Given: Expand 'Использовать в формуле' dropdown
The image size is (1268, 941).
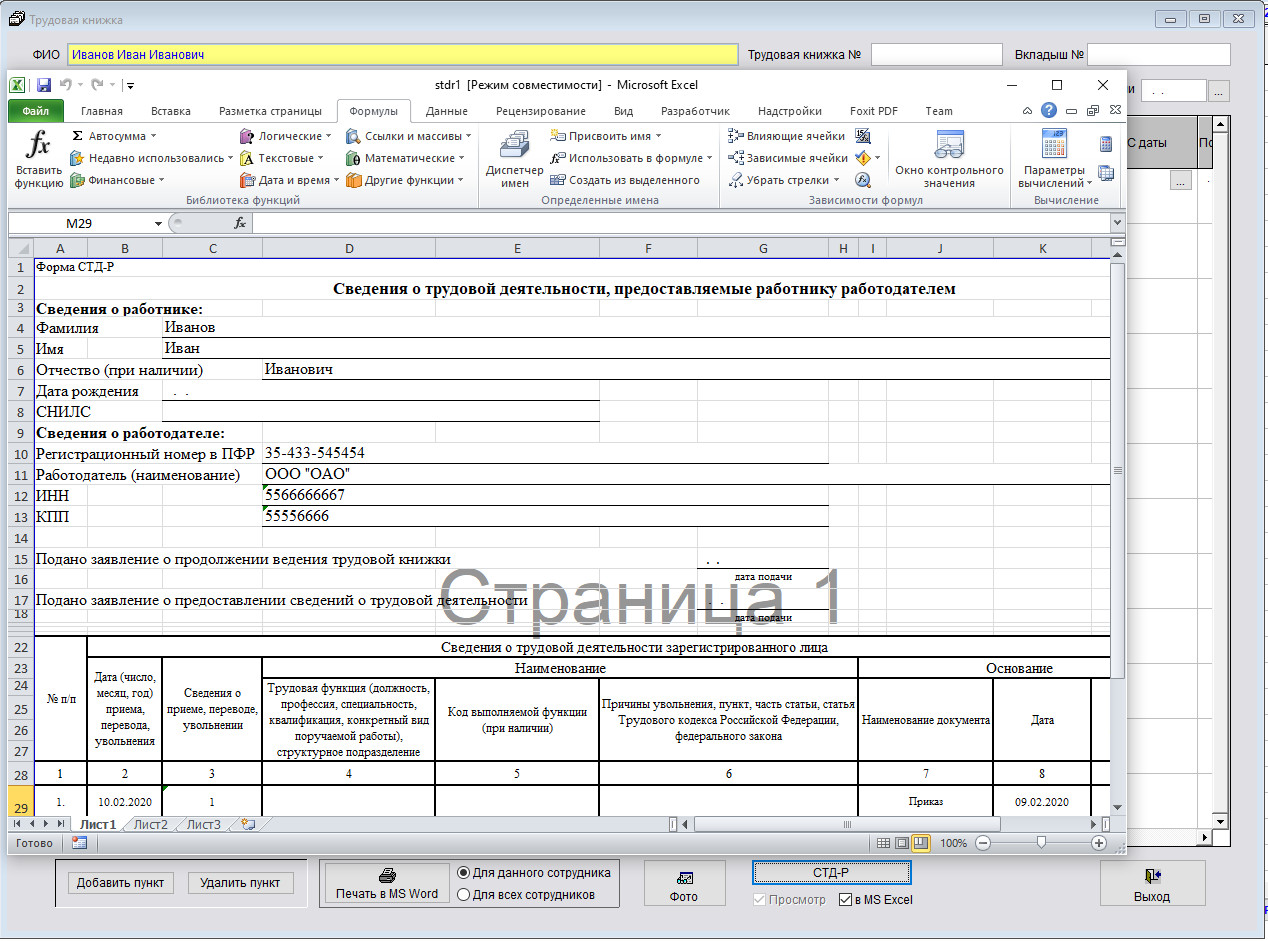Looking at the screenshot, I should (x=709, y=158).
